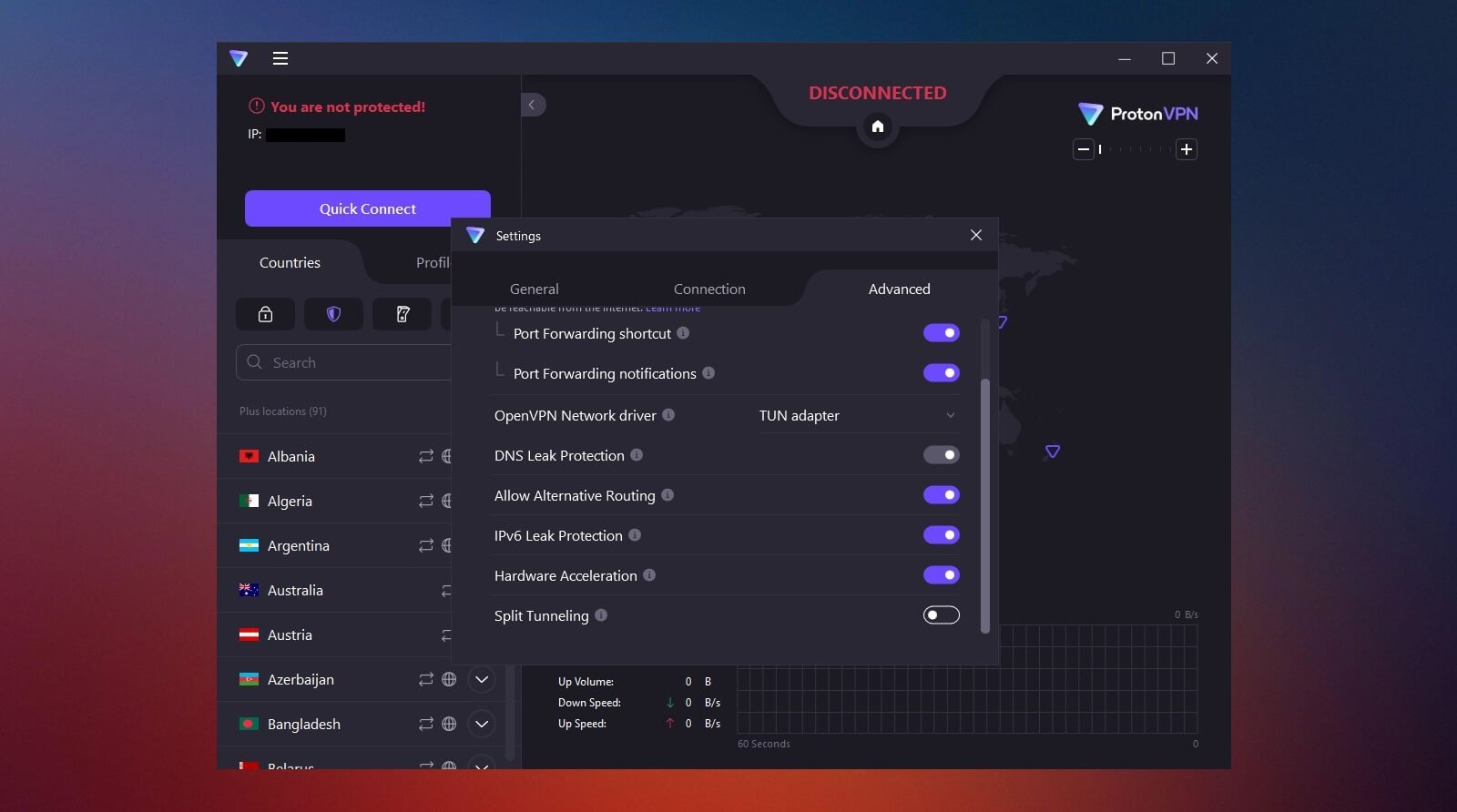Click Bangladesh P2P arrows icon
The image size is (1457, 812).
(425, 724)
